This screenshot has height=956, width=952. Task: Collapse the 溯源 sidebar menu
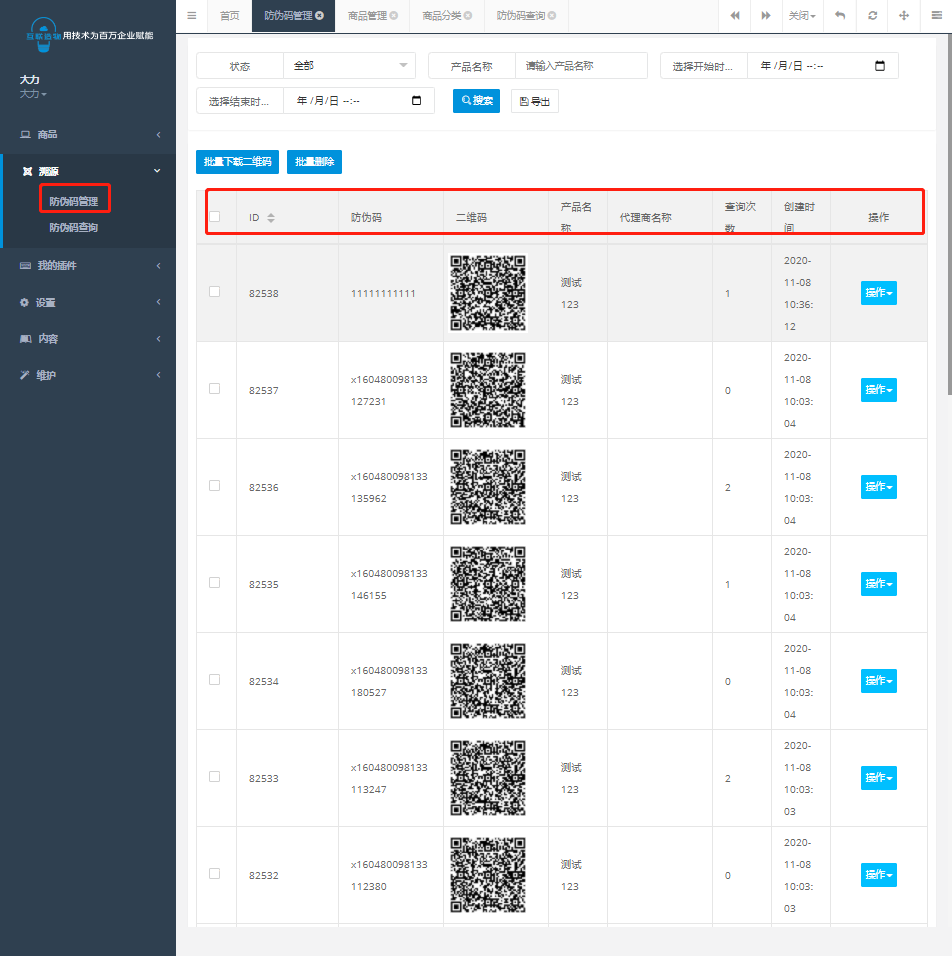[x=88, y=171]
